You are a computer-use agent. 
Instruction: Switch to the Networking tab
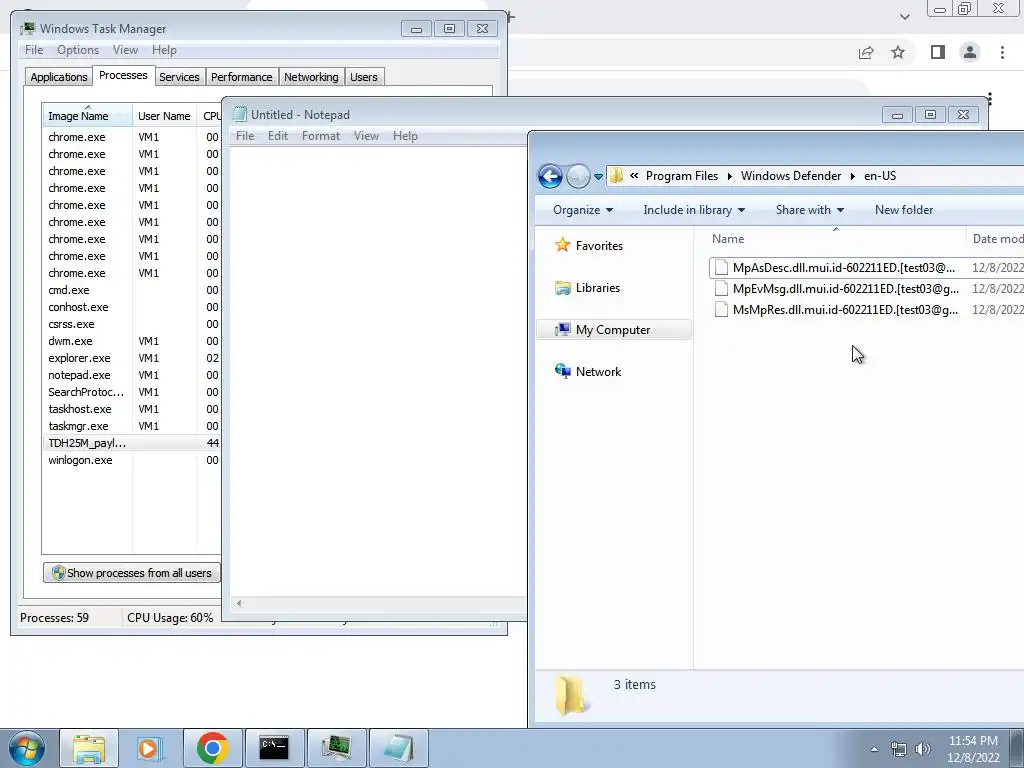(x=311, y=77)
